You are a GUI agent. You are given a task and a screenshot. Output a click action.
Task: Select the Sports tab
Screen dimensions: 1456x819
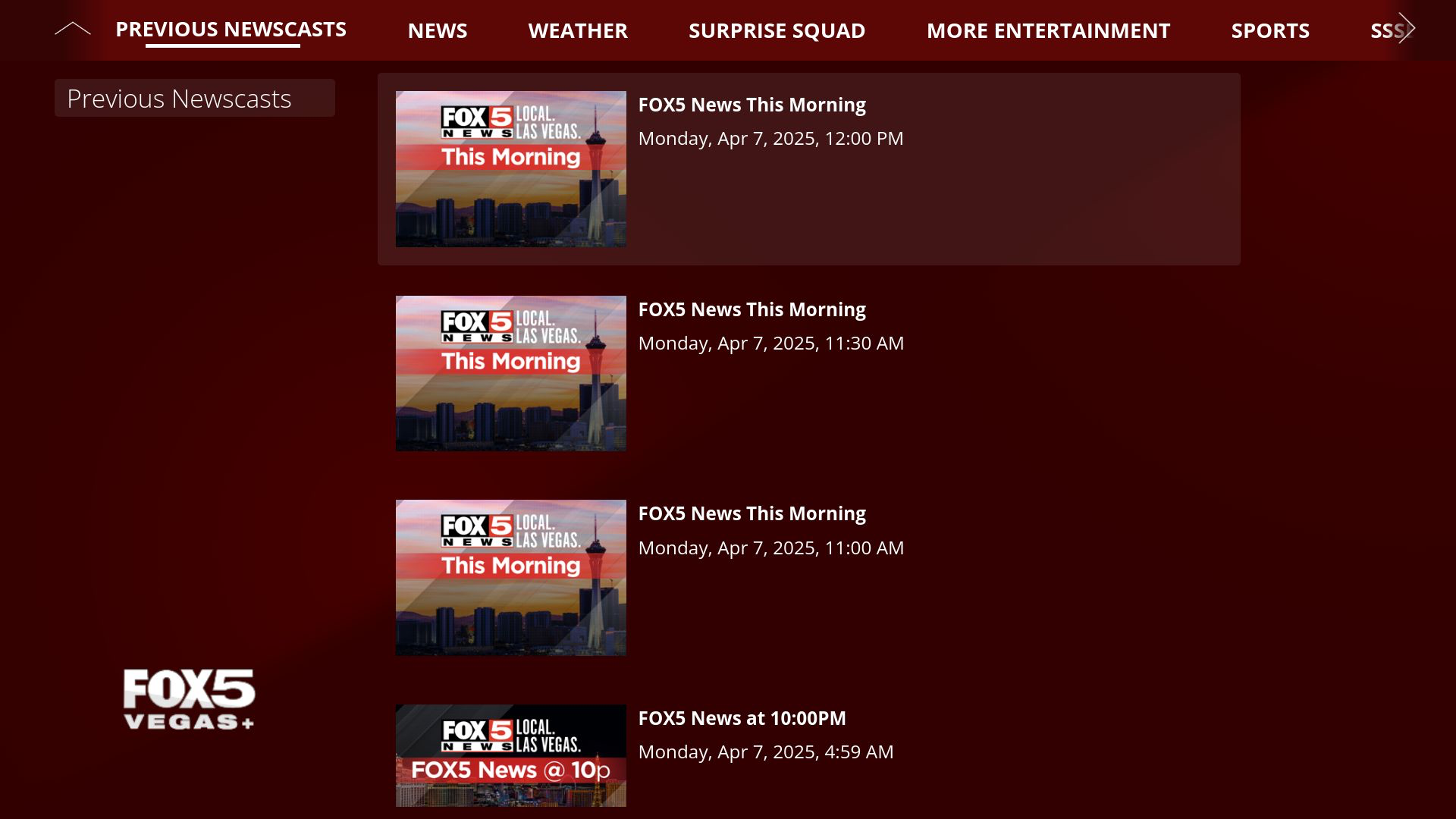pos(1270,30)
